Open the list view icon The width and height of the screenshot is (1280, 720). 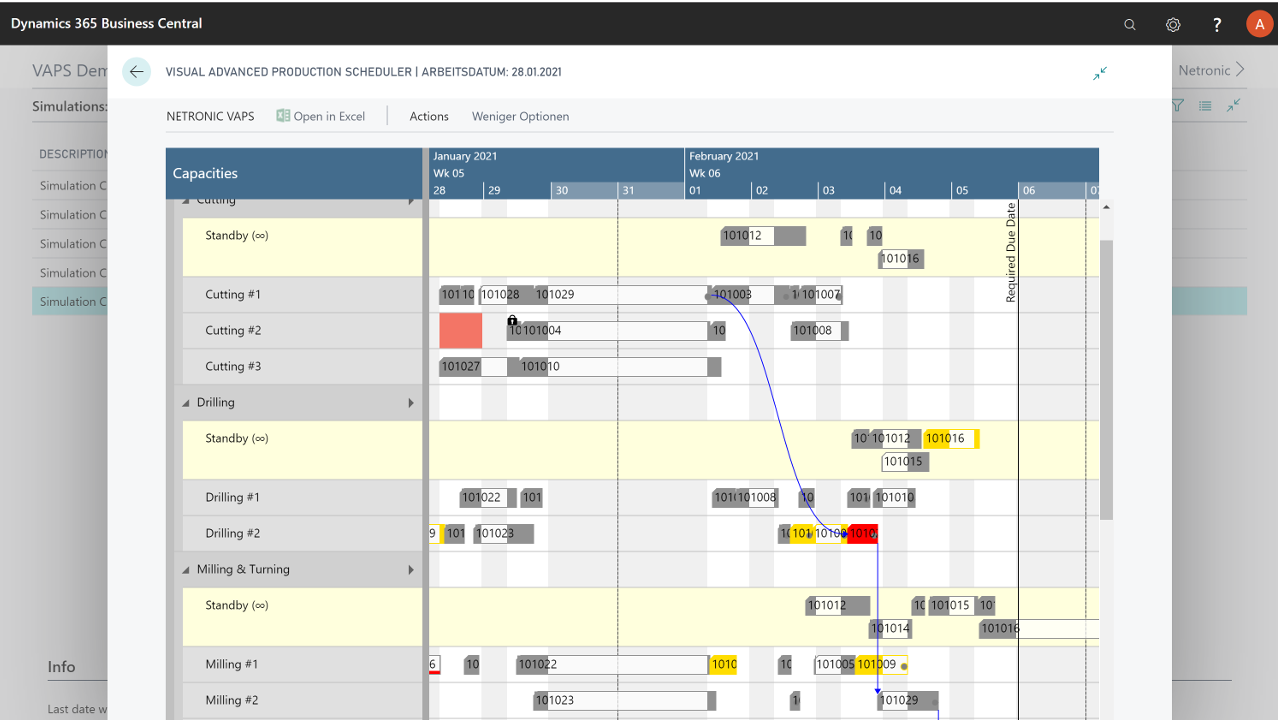[x=1205, y=105]
